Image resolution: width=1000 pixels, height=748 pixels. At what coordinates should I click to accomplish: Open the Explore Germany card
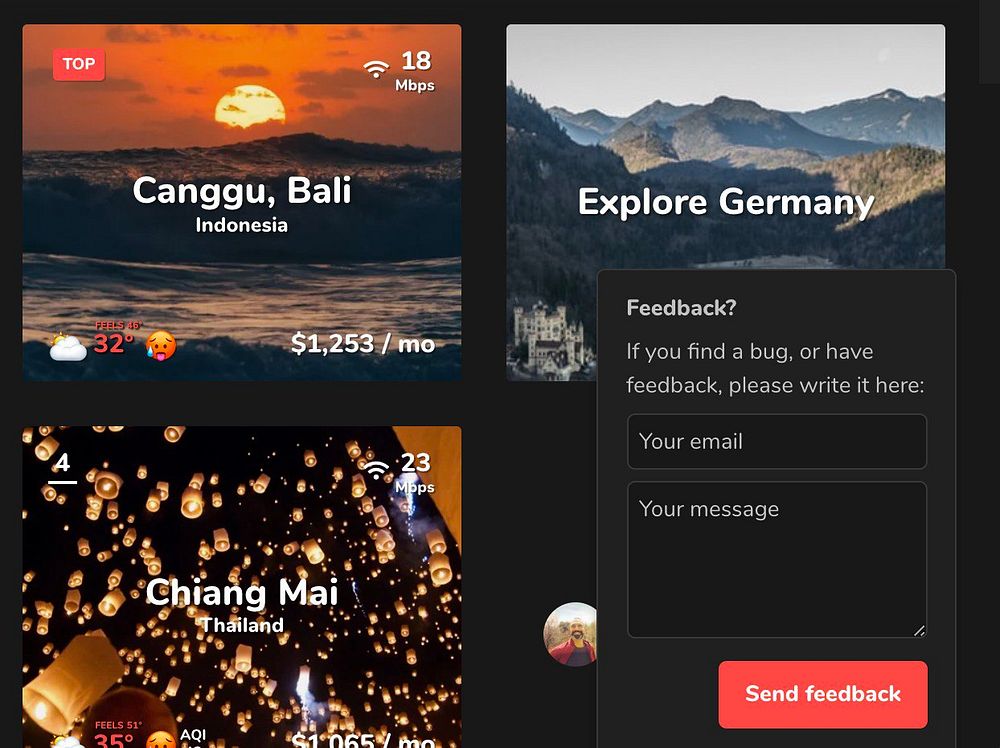tap(726, 147)
